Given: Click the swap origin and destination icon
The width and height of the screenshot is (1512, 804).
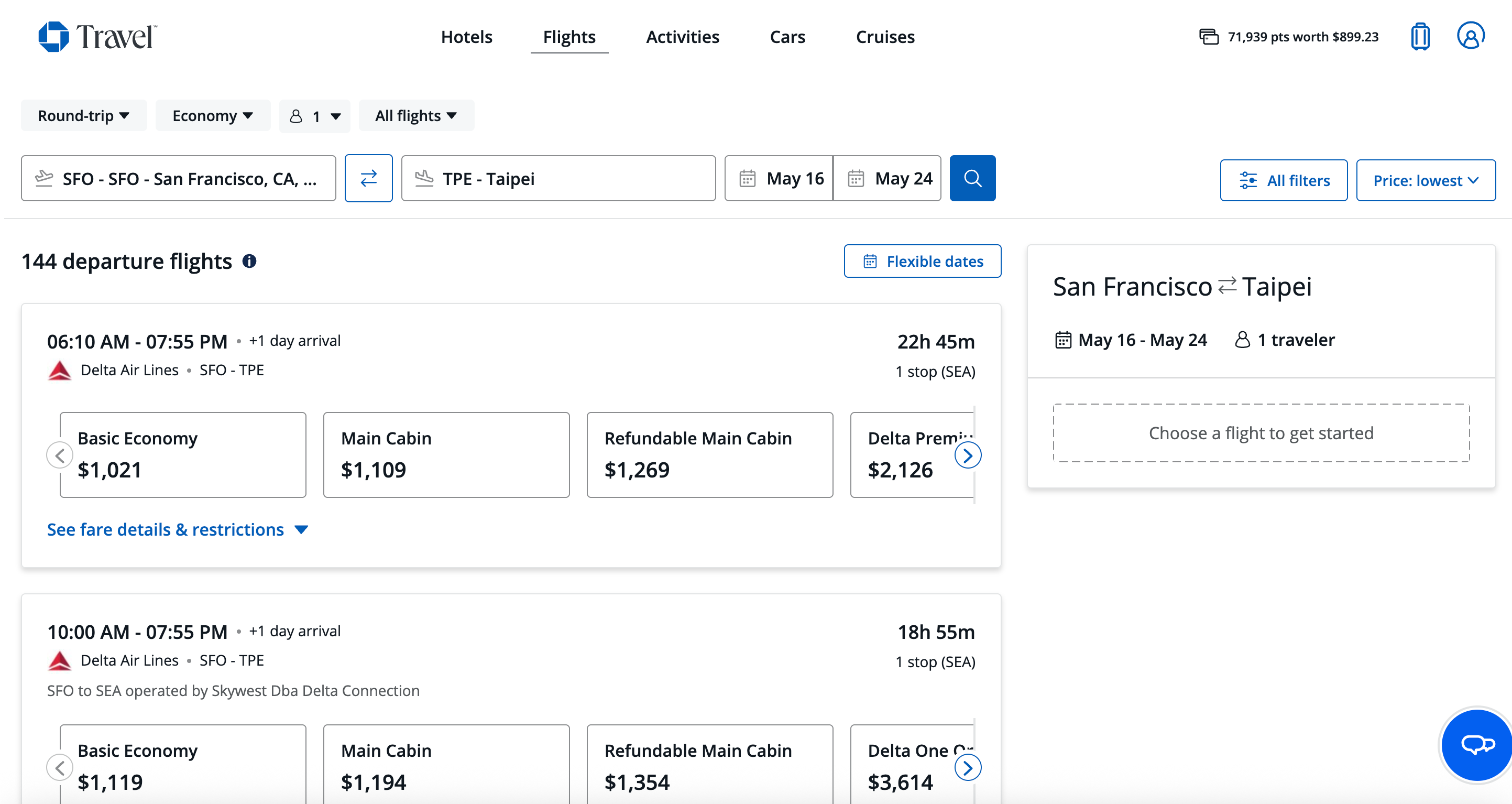Looking at the screenshot, I should (369, 178).
